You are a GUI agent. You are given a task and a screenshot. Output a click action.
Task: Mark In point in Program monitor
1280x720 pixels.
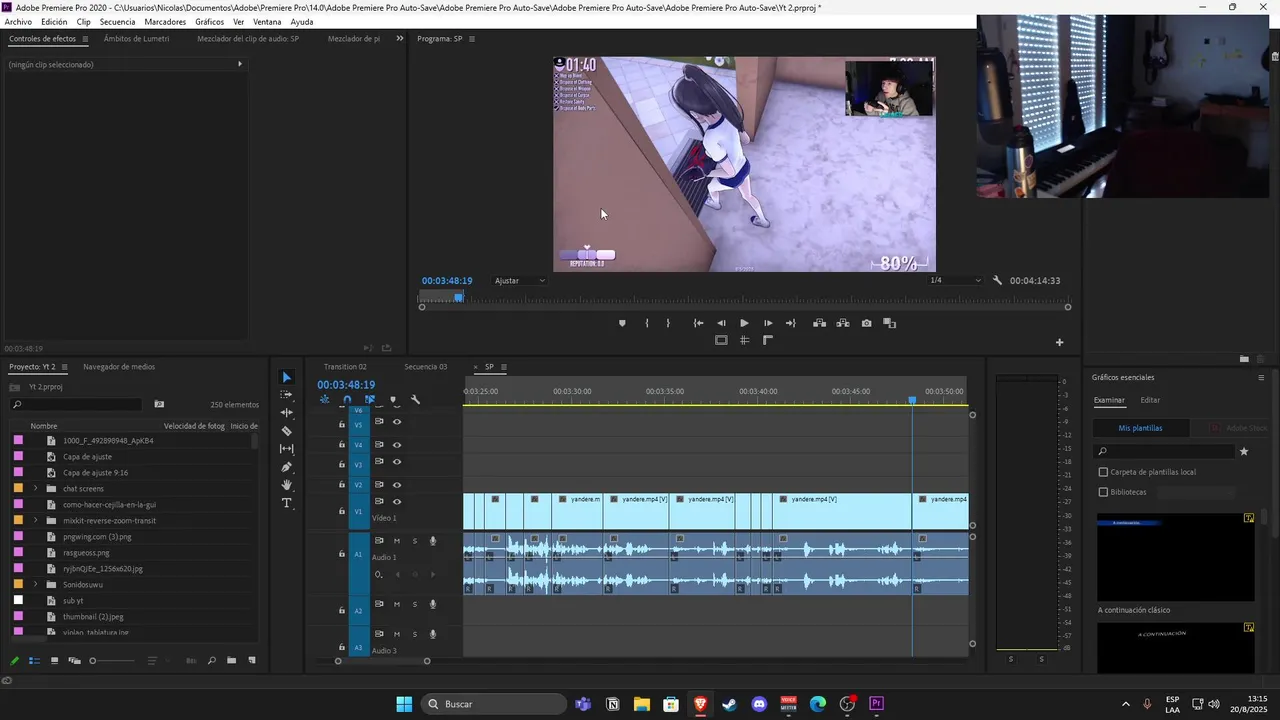pyautogui.click(x=647, y=323)
